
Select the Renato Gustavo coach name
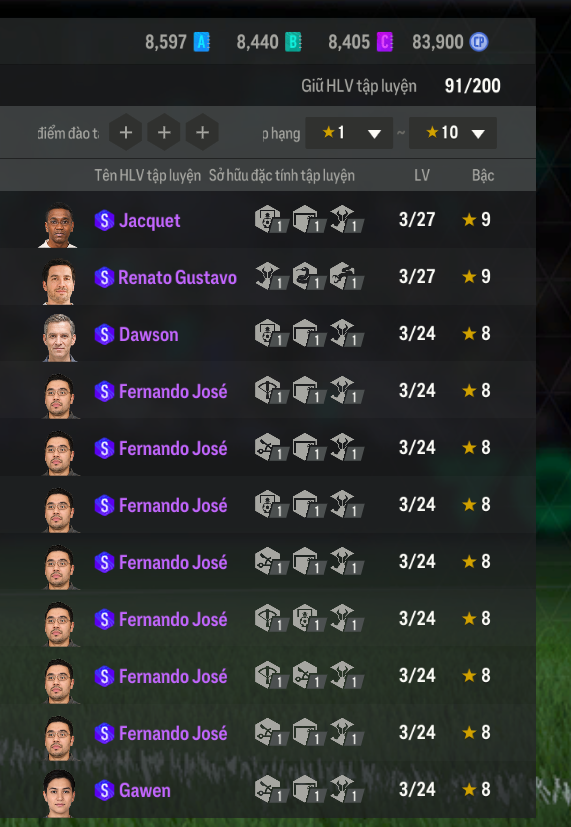178,277
